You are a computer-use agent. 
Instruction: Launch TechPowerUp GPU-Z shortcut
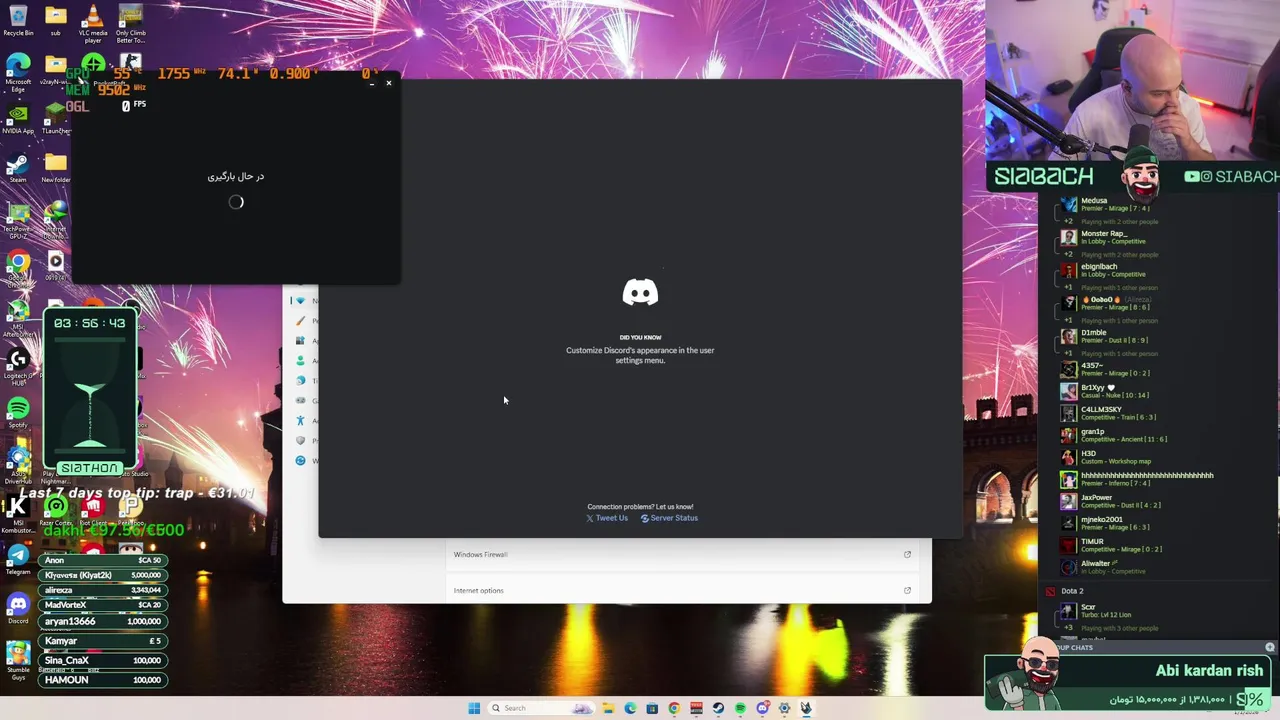(18, 218)
